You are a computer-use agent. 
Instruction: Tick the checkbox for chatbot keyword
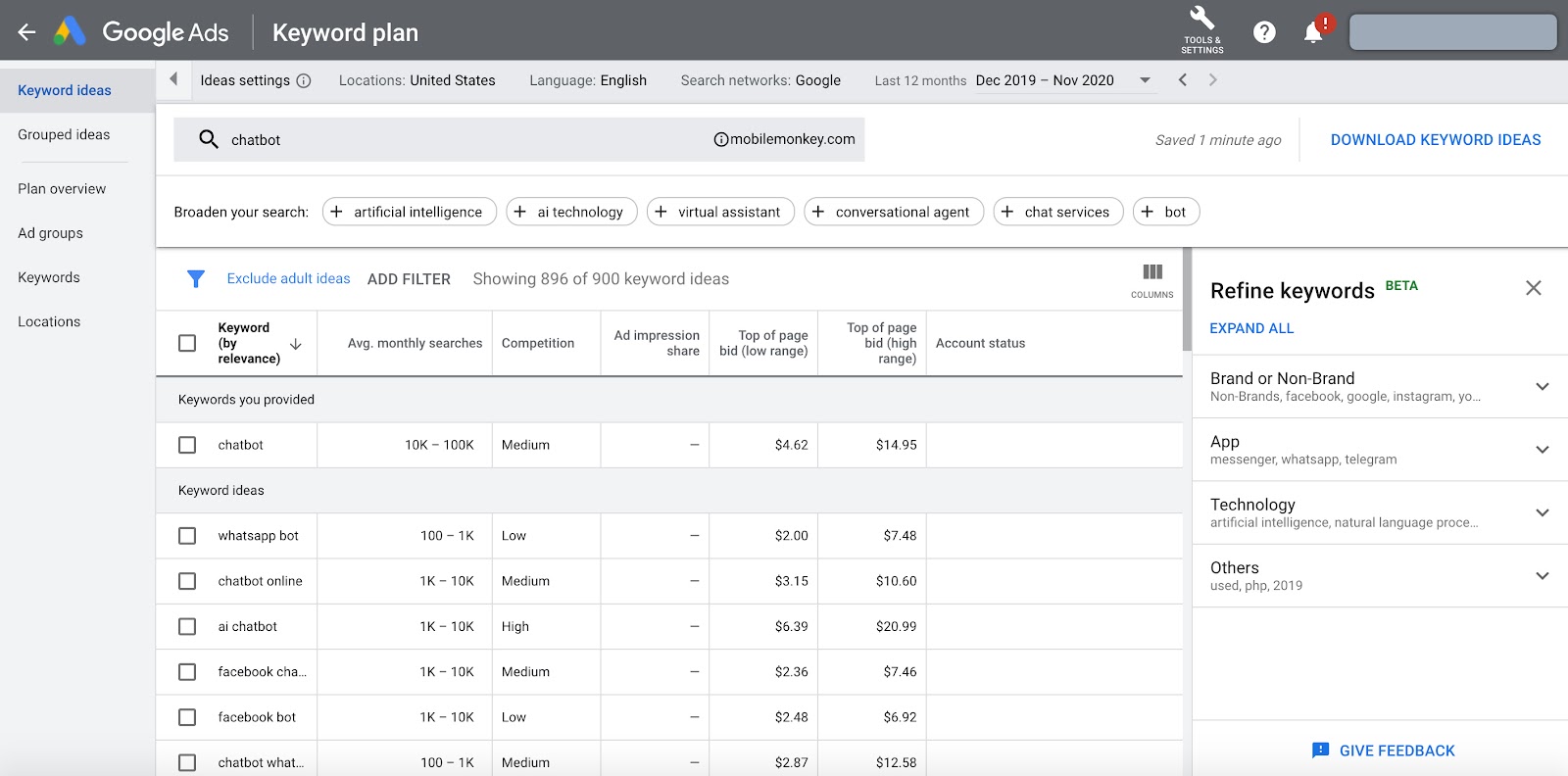[187, 445]
